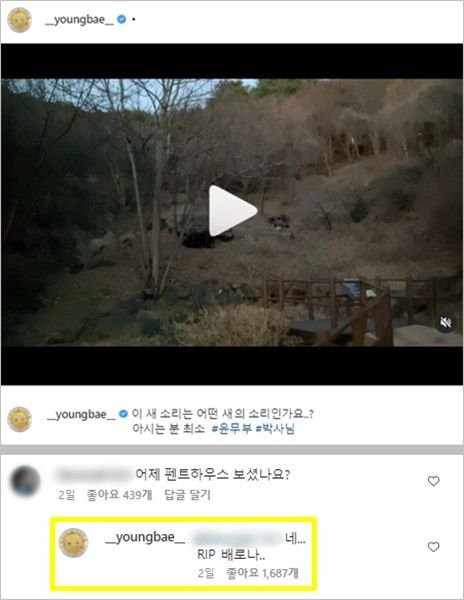Play the forest video
Image resolution: width=464 pixels, height=600 pixels.
click(x=233, y=211)
